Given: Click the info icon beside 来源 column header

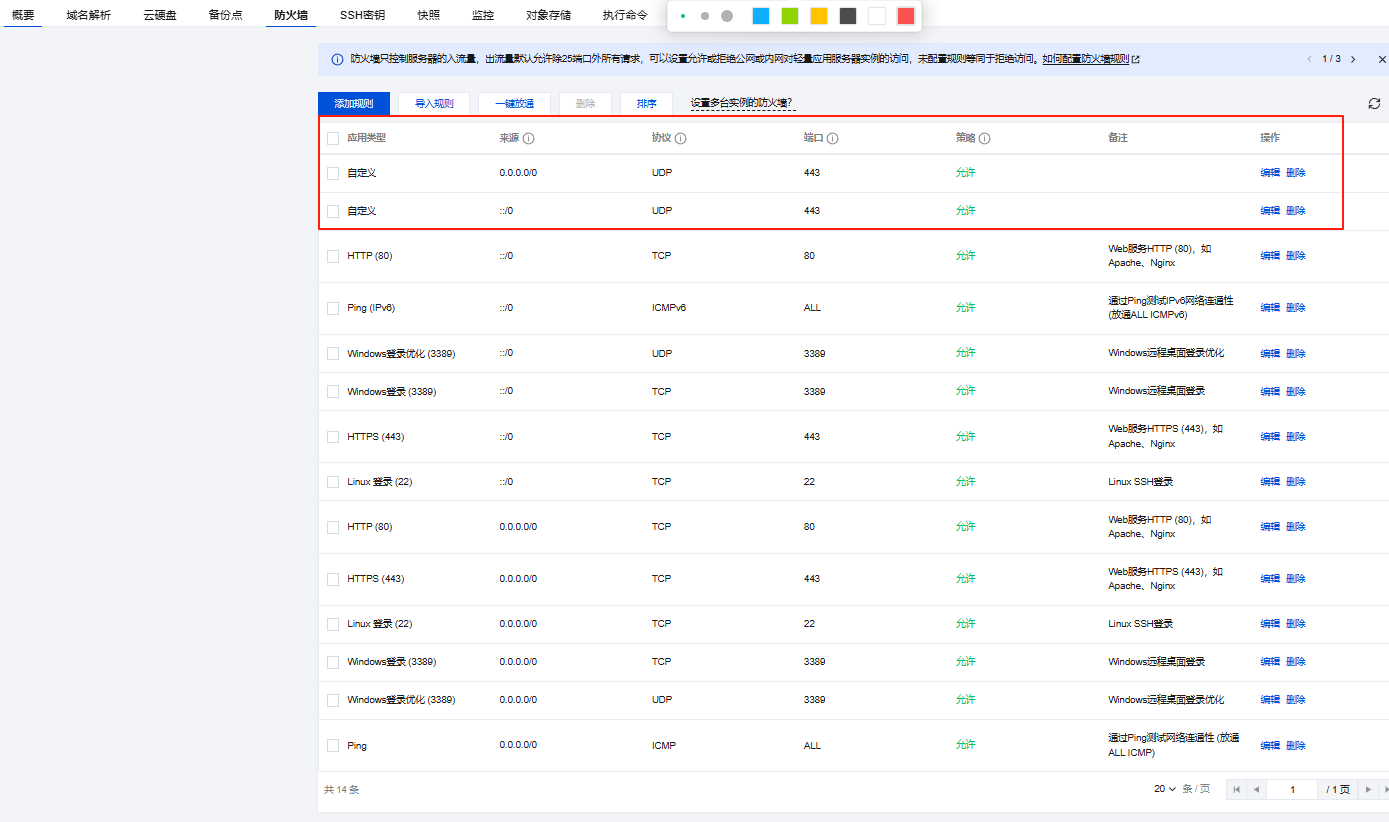Looking at the screenshot, I should [529, 138].
